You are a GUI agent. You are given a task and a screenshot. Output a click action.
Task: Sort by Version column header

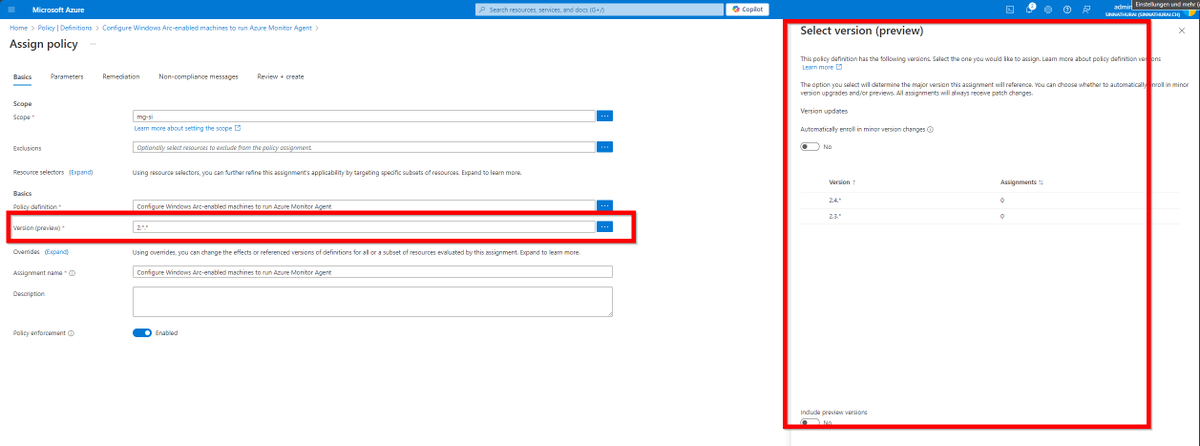click(x=842, y=183)
